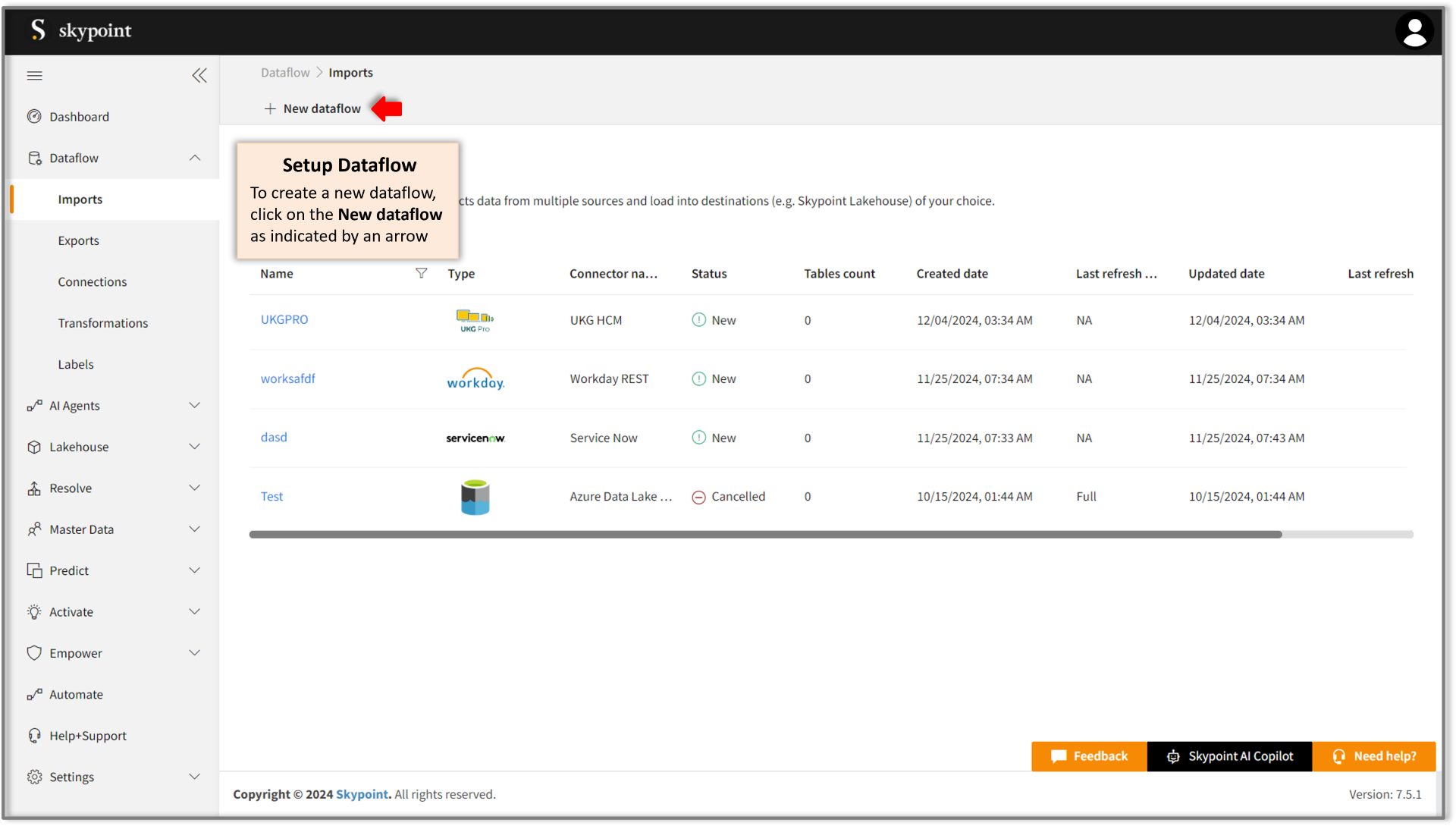The image size is (1456, 826).
Task: Click Dataflow in the breadcrumb
Action: pos(285,73)
